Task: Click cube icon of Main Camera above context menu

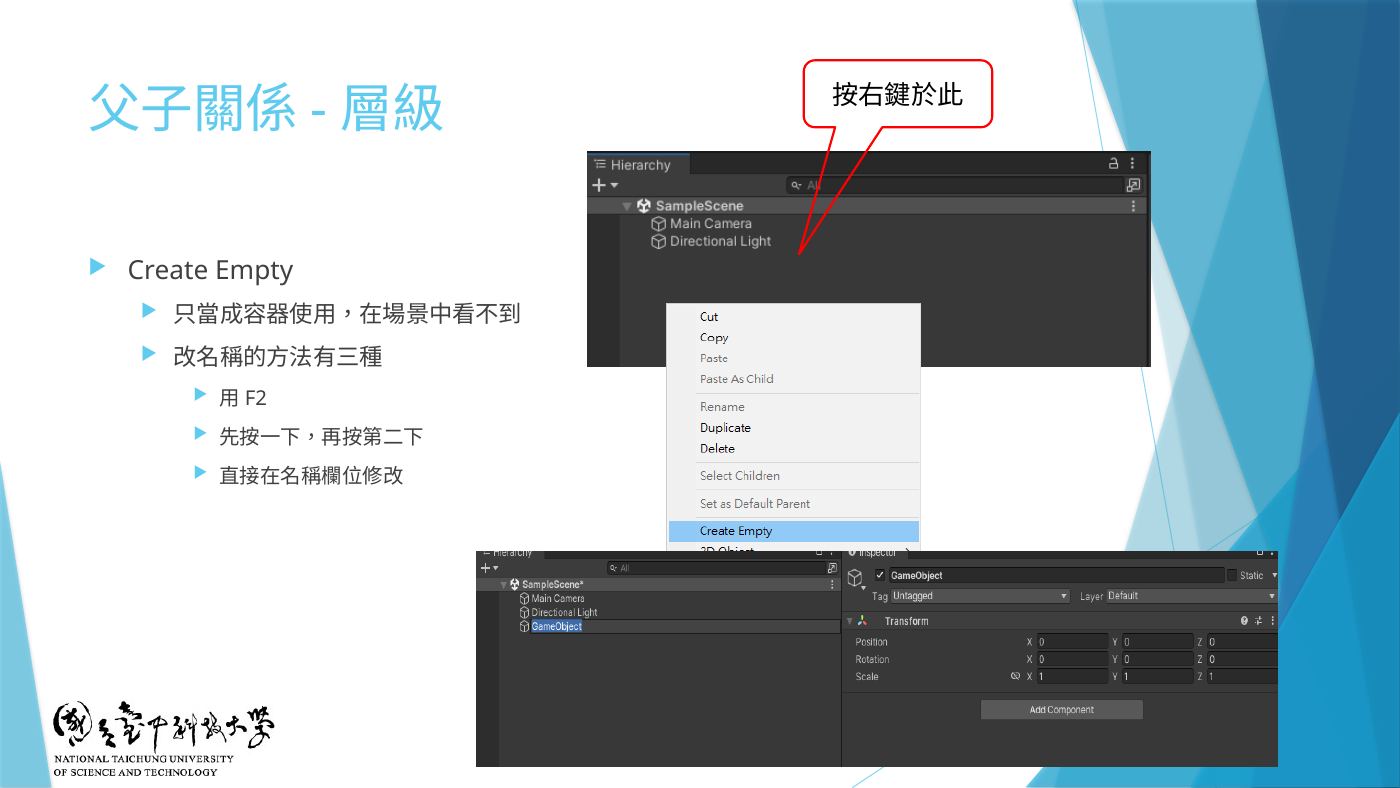Action: [x=658, y=224]
